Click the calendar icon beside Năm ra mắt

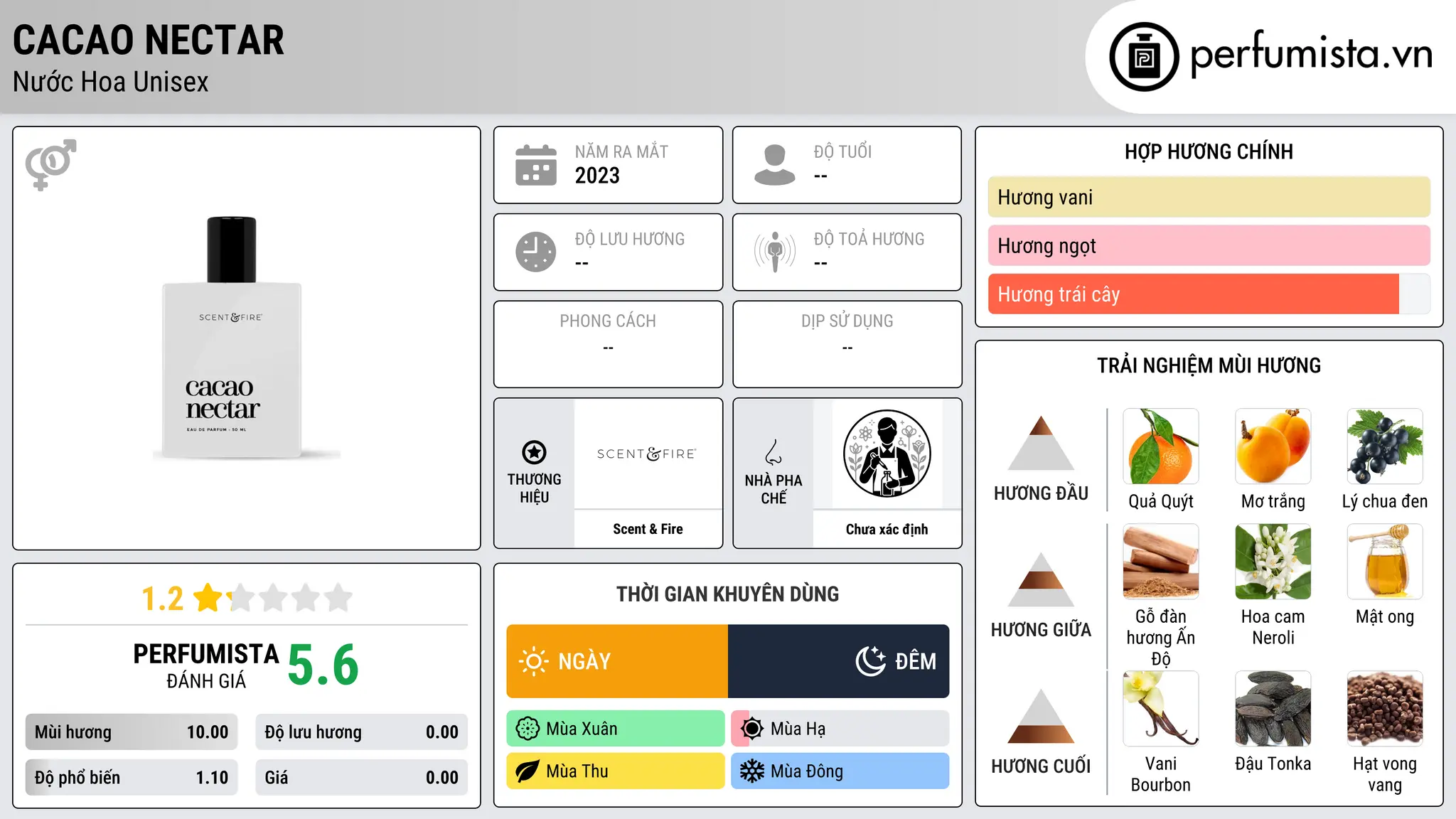536,165
